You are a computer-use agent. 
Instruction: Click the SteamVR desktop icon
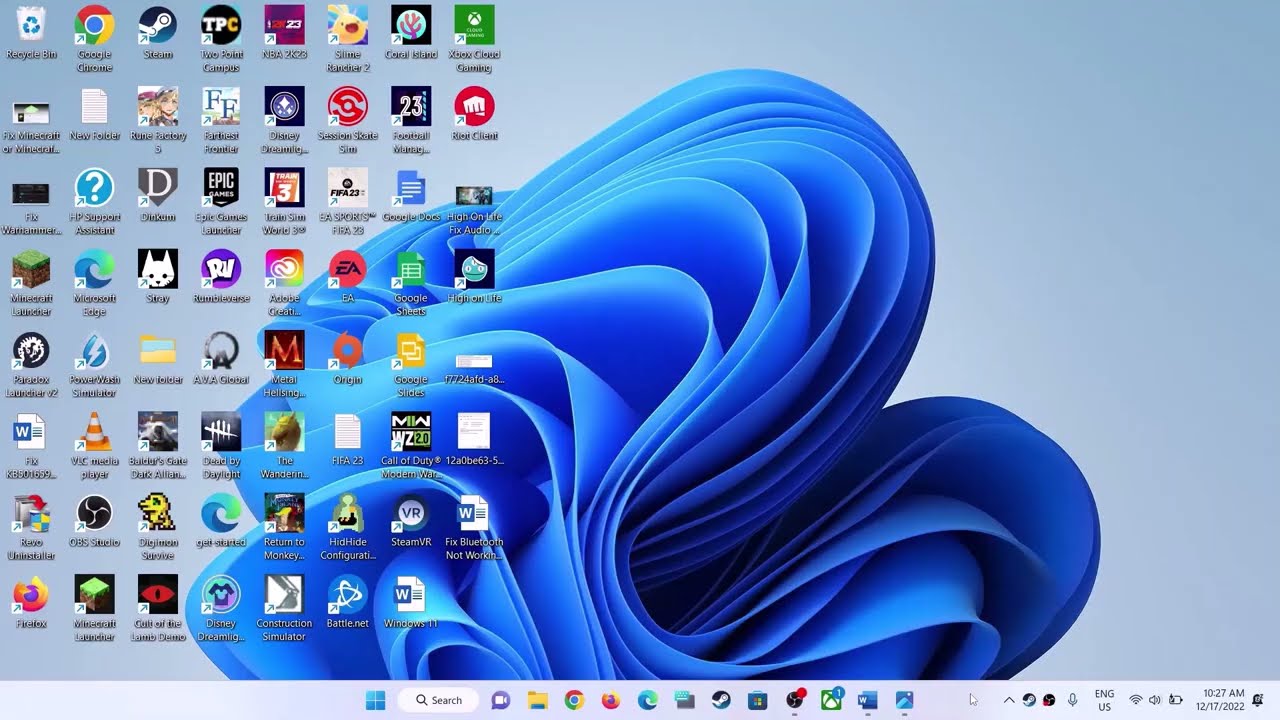[411, 521]
